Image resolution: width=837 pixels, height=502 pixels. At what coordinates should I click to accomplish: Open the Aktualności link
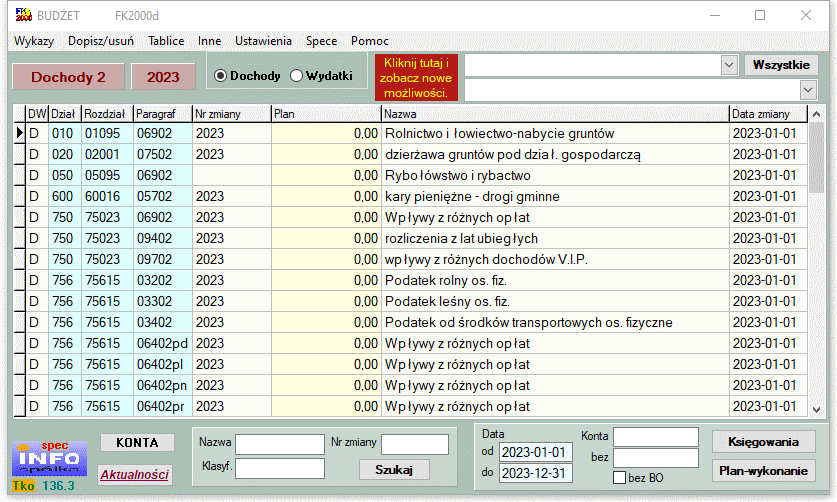135,474
